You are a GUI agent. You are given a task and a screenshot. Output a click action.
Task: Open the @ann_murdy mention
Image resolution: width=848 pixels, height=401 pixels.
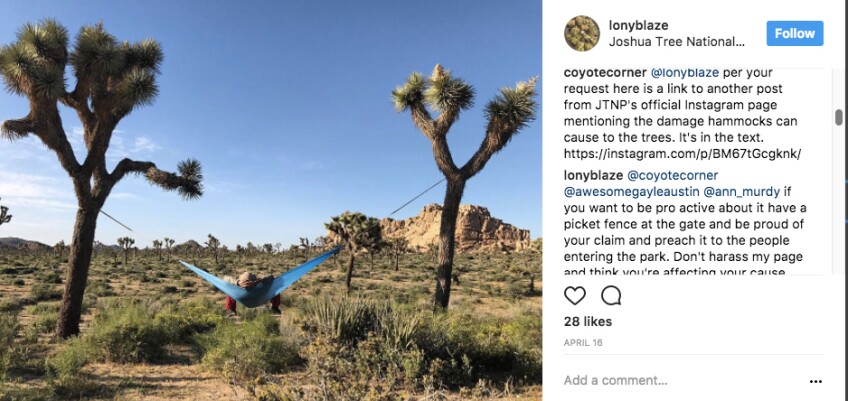click(741, 192)
